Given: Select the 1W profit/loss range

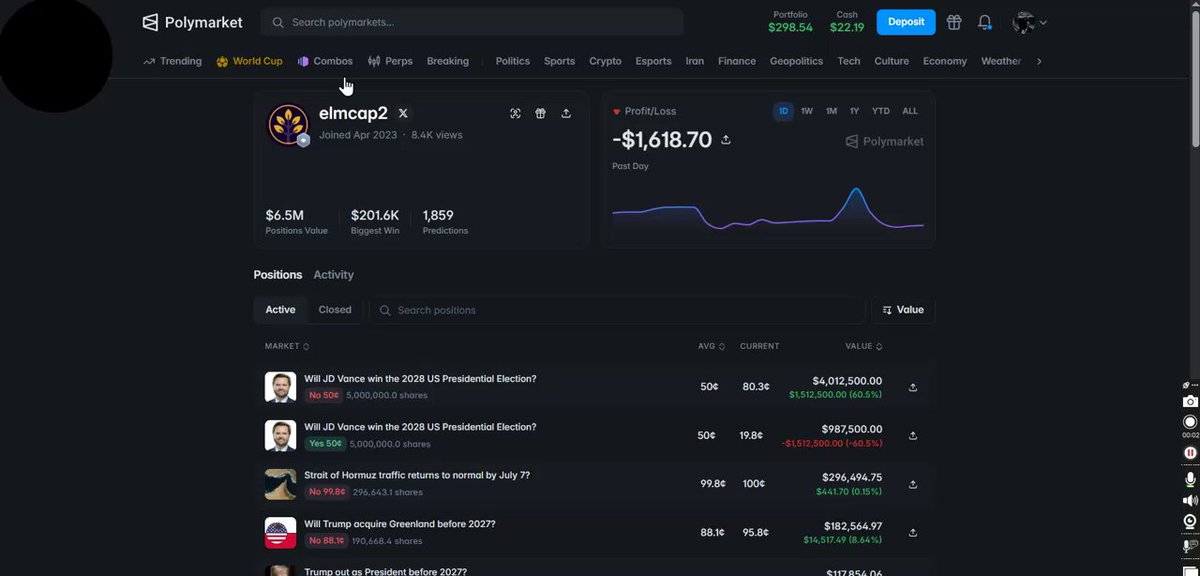Looking at the screenshot, I should point(807,111).
